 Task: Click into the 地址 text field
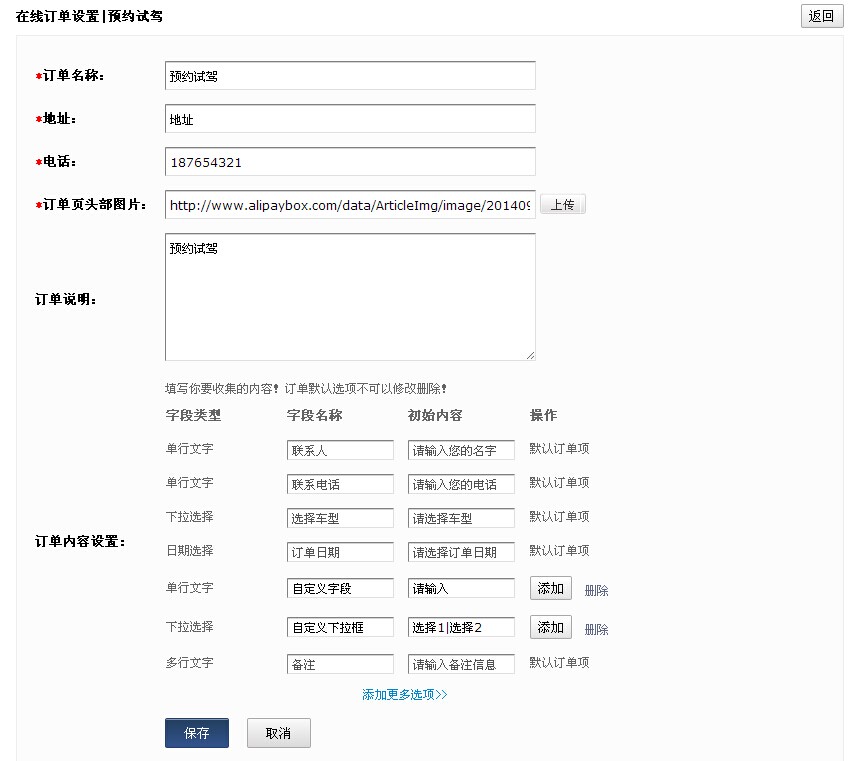pos(350,119)
